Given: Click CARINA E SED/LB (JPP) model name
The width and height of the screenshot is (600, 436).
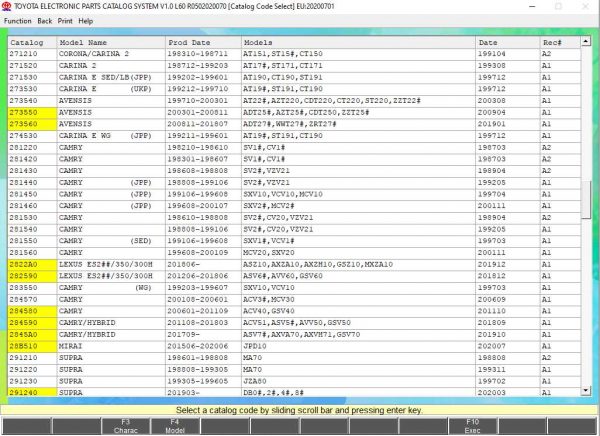Looking at the screenshot, I should (105, 77).
